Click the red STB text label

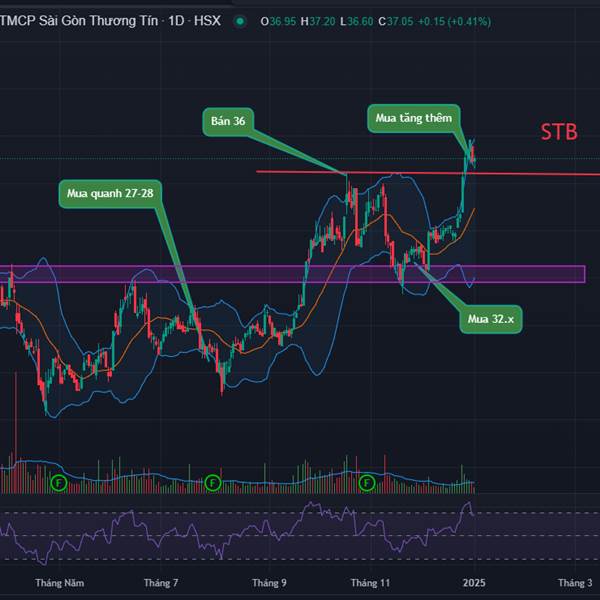pos(559,132)
